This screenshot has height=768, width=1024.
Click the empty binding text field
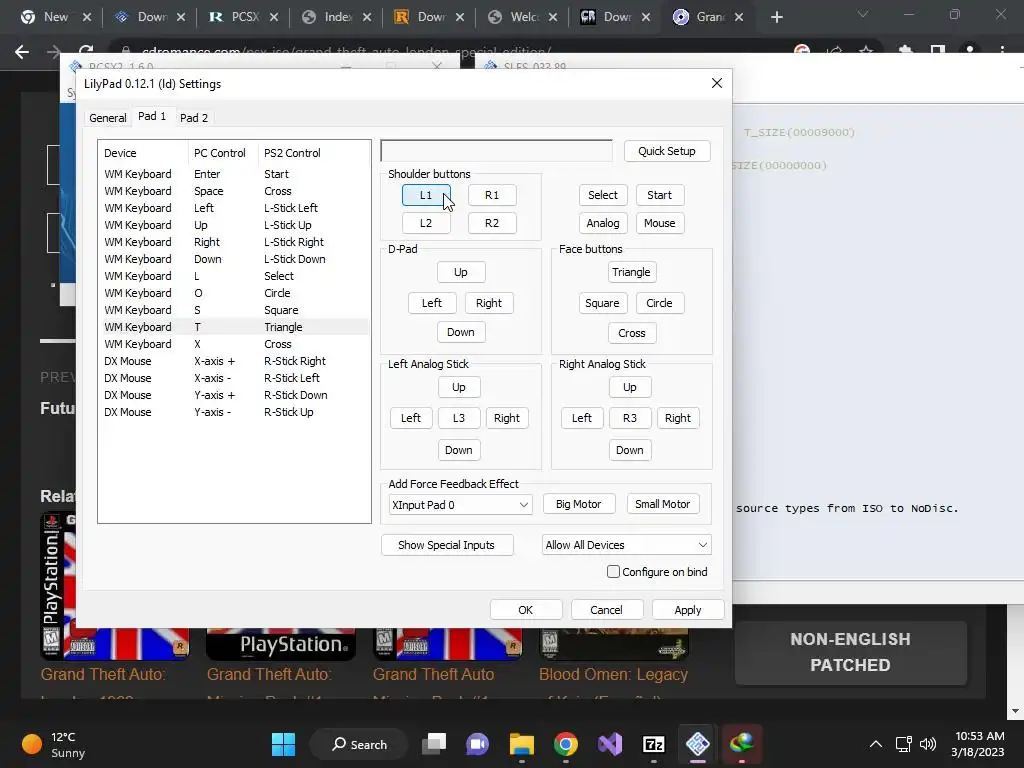496,151
